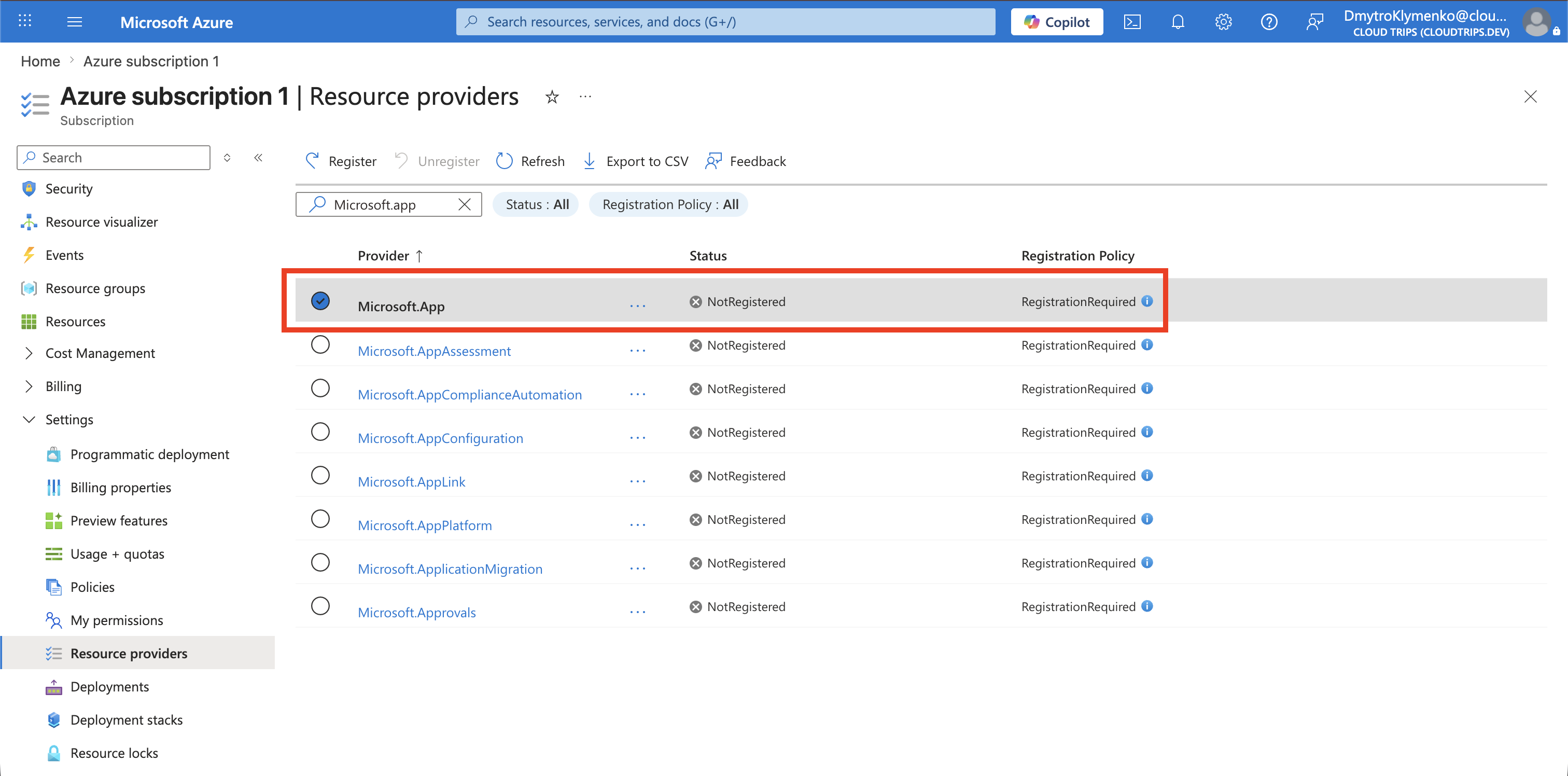This screenshot has width=1568, height=776.
Task: Click the Unregister toolbar button
Action: point(437,161)
